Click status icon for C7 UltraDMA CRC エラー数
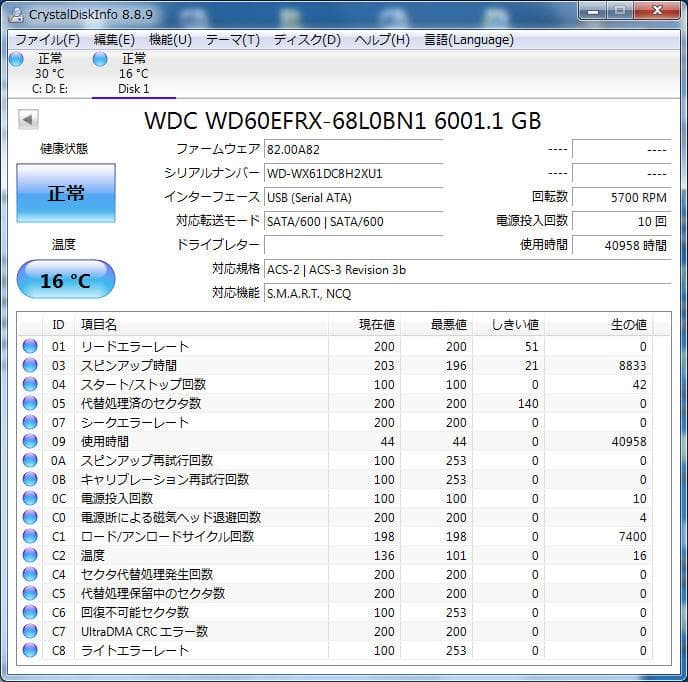688x682 pixels. click(x=30, y=631)
